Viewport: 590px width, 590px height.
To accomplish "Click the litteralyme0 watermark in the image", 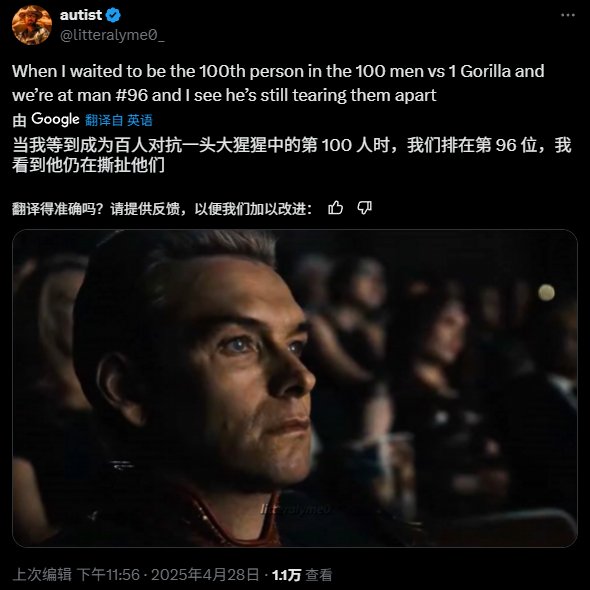I will [x=296, y=509].
